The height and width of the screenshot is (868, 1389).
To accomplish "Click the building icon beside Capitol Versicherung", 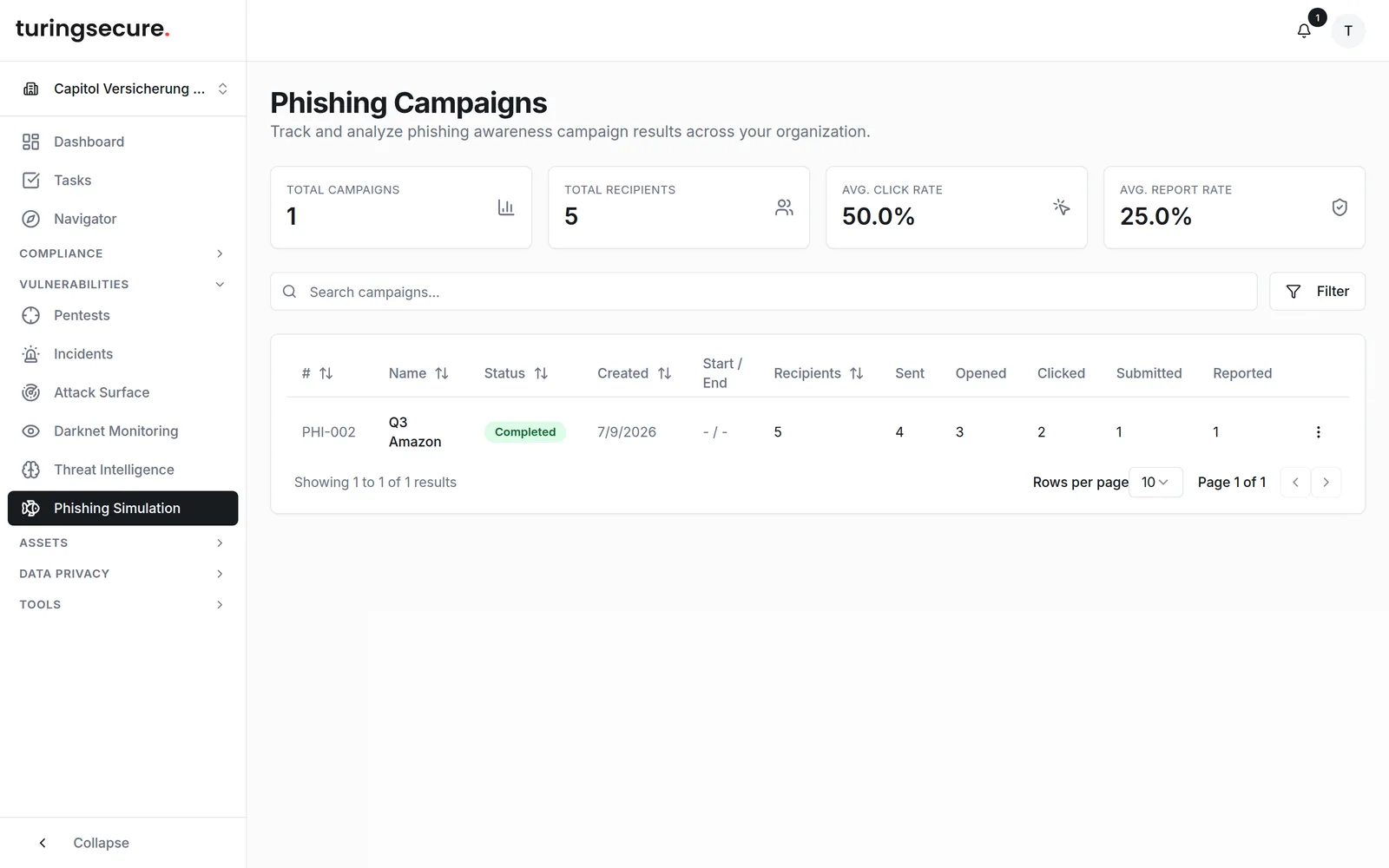I will (31, 89).
